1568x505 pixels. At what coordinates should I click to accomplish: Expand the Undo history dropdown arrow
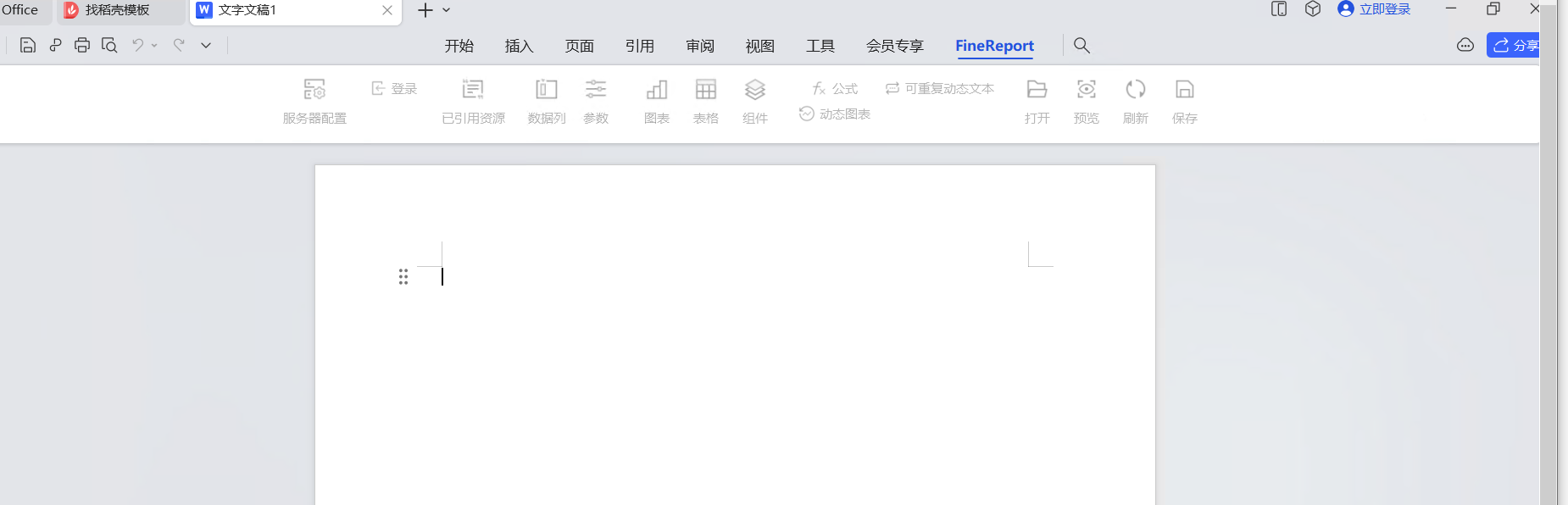[x=154, y=46]
